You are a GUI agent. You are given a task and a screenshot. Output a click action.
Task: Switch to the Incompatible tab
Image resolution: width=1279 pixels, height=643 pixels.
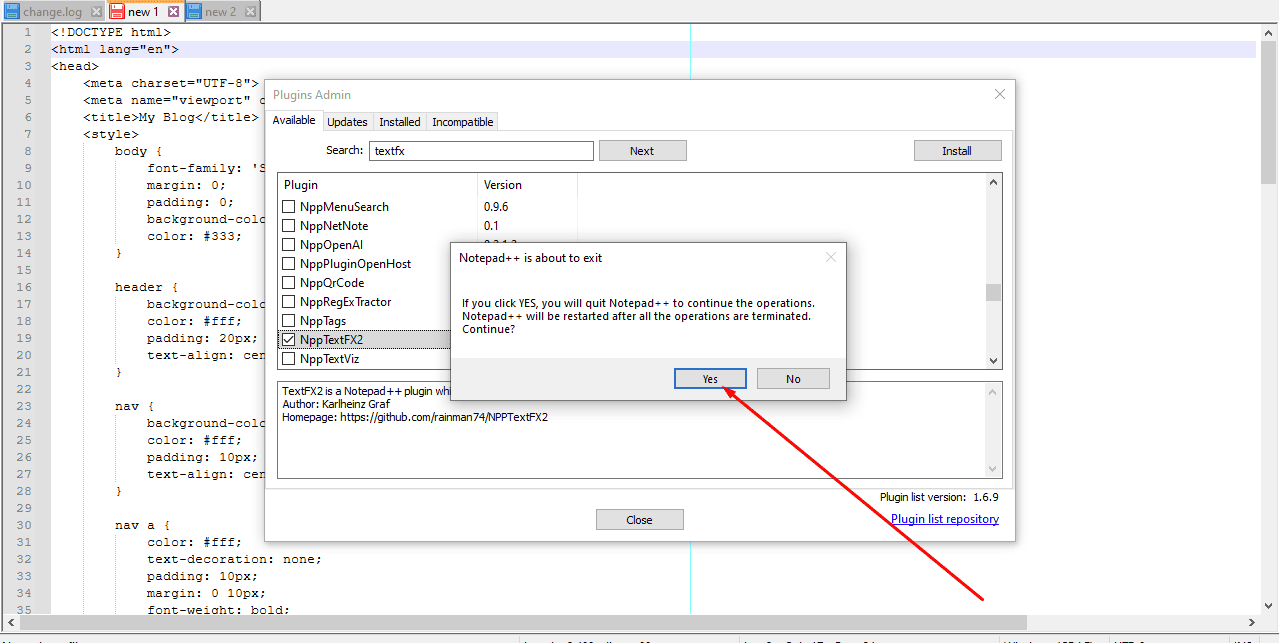click(x=461, y=120)
